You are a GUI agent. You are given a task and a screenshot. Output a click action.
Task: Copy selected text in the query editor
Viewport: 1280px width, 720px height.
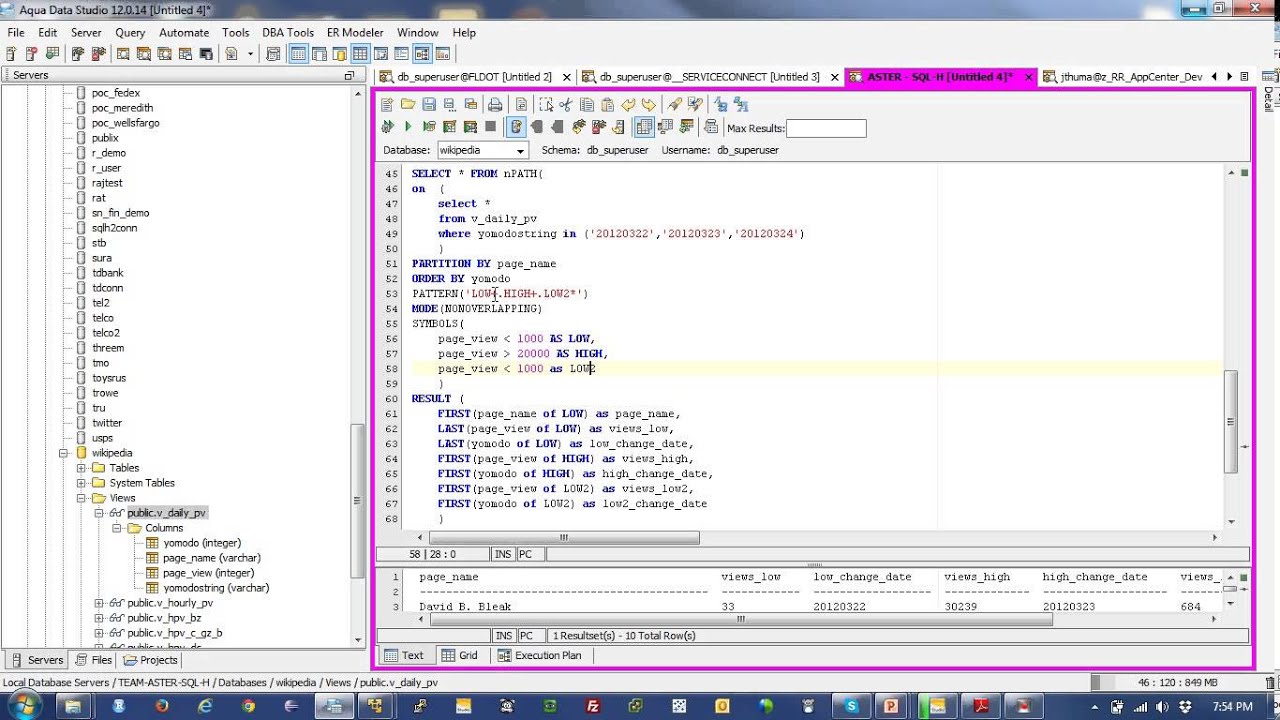pyautogui.click(x=587, y=104)
